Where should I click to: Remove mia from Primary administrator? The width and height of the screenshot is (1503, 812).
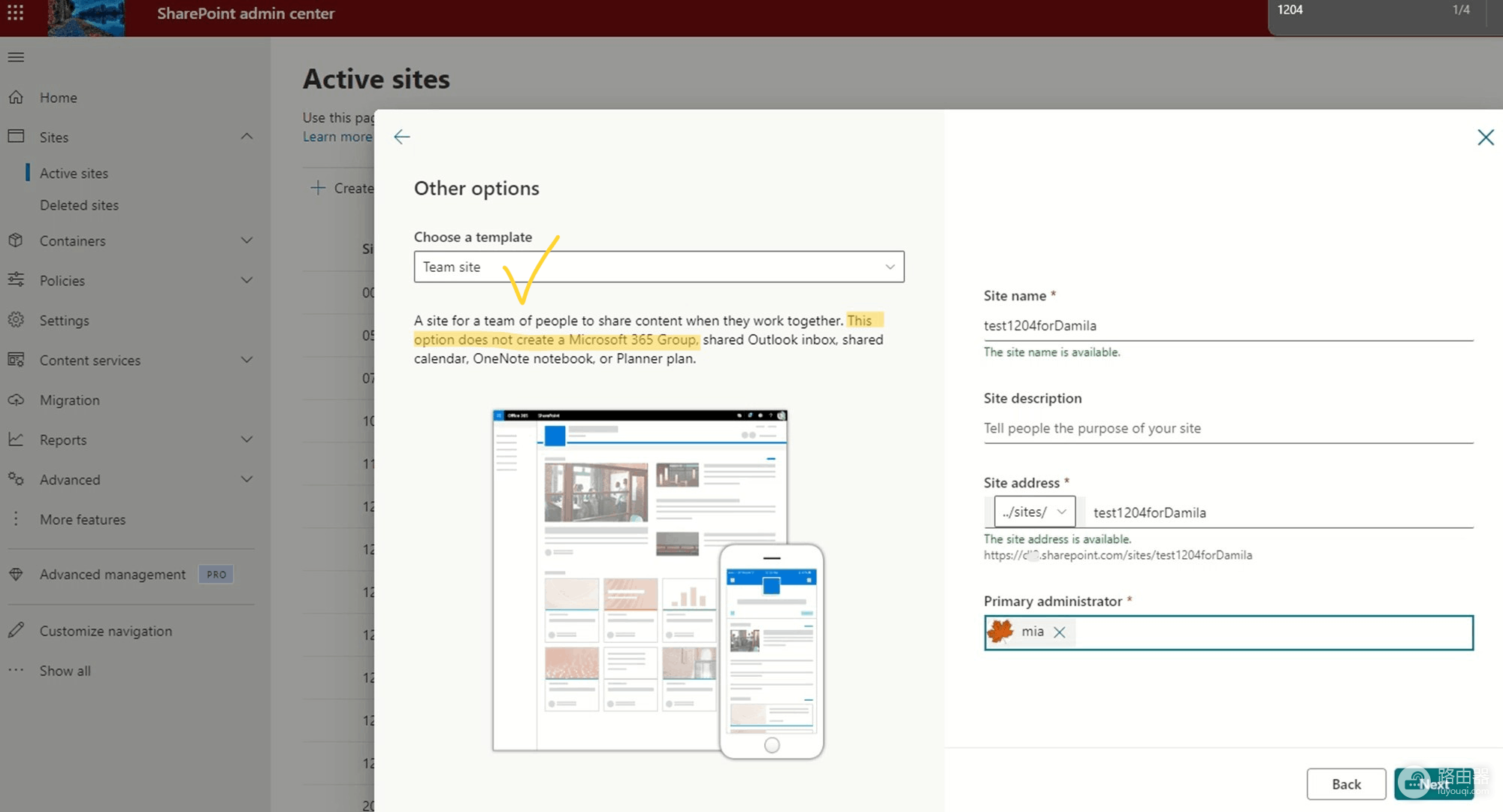(x=1060, y=632)
